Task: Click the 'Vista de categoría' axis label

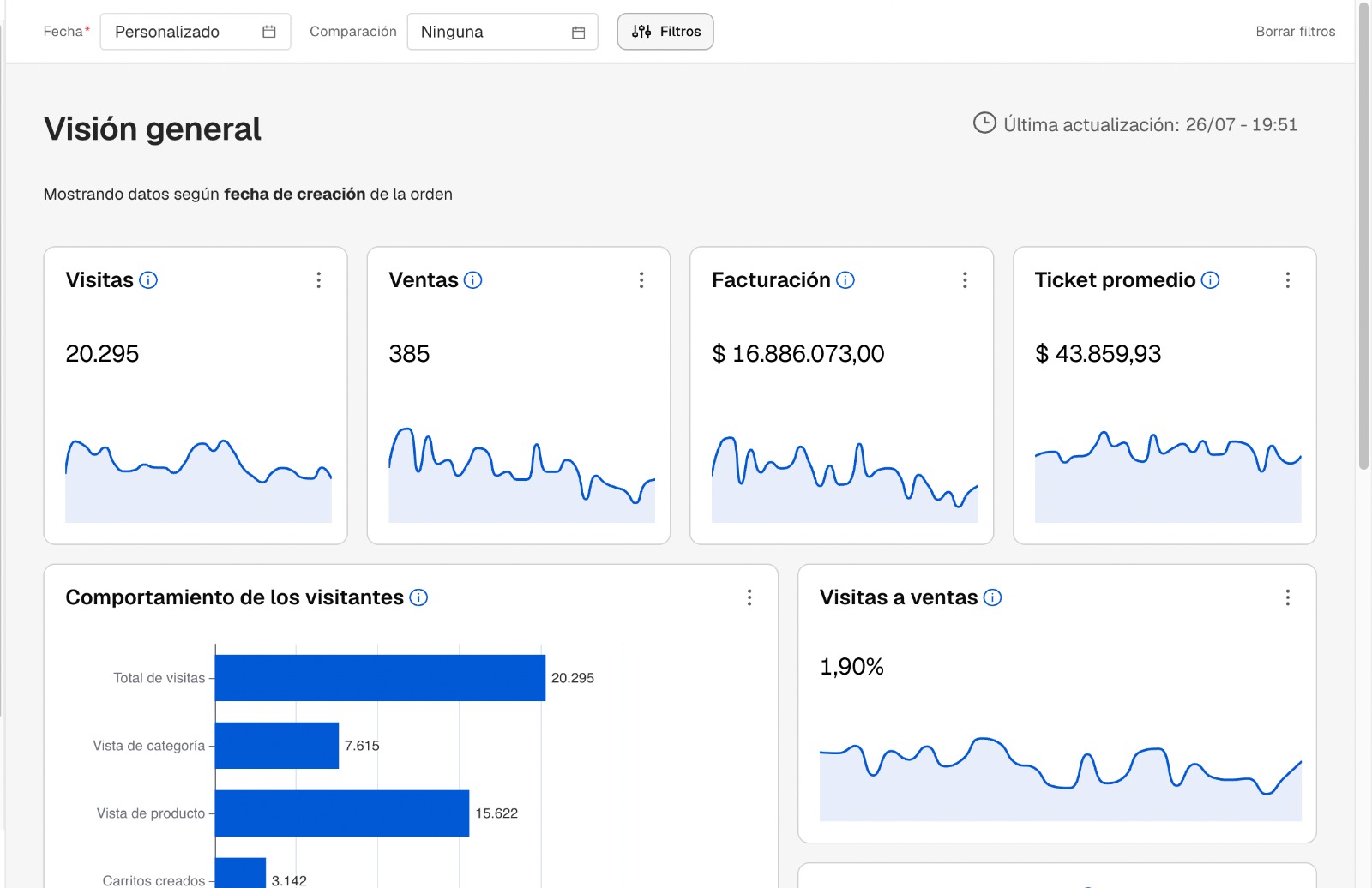Action: [149, 746]
